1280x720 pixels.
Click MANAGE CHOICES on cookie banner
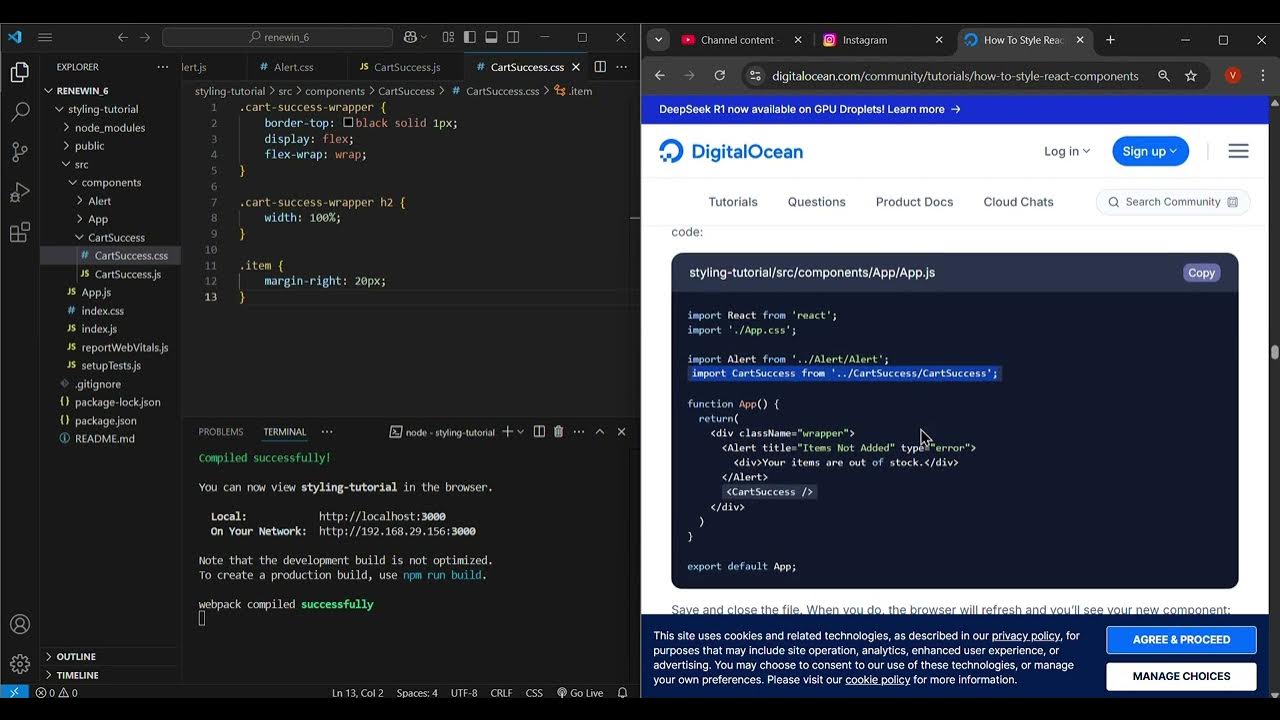tap(1181, 676)
